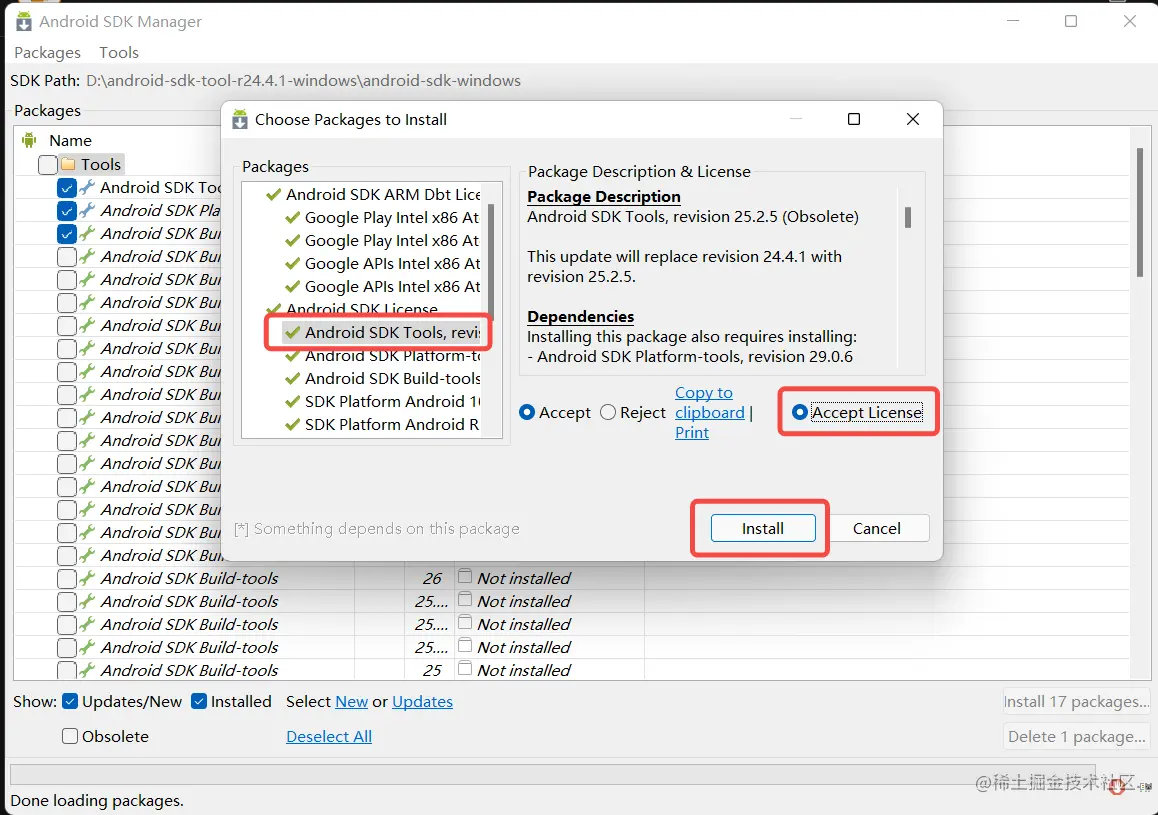Screen dimensions: 1158x815
Task: Click the 'Done loading packages.' status text
Action: coord(97,800)
